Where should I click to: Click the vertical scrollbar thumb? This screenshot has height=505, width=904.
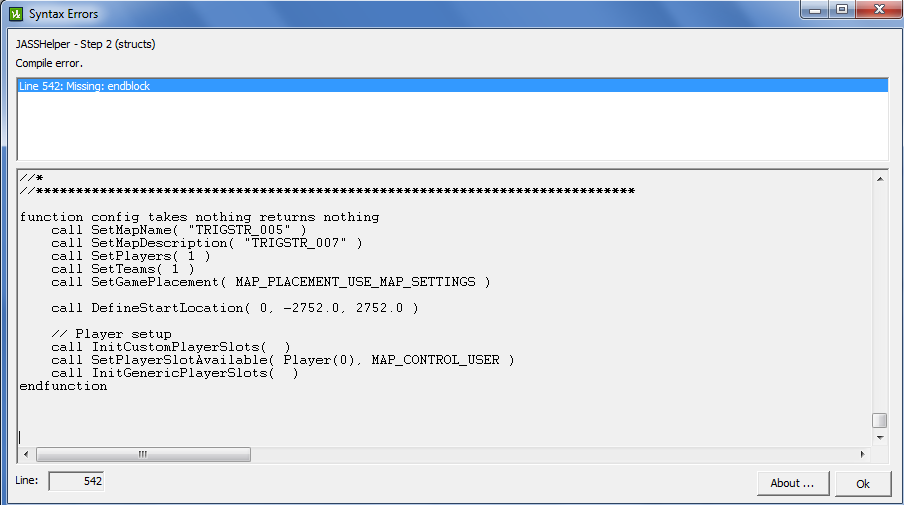pyautogui.click(x=880, y=421)
